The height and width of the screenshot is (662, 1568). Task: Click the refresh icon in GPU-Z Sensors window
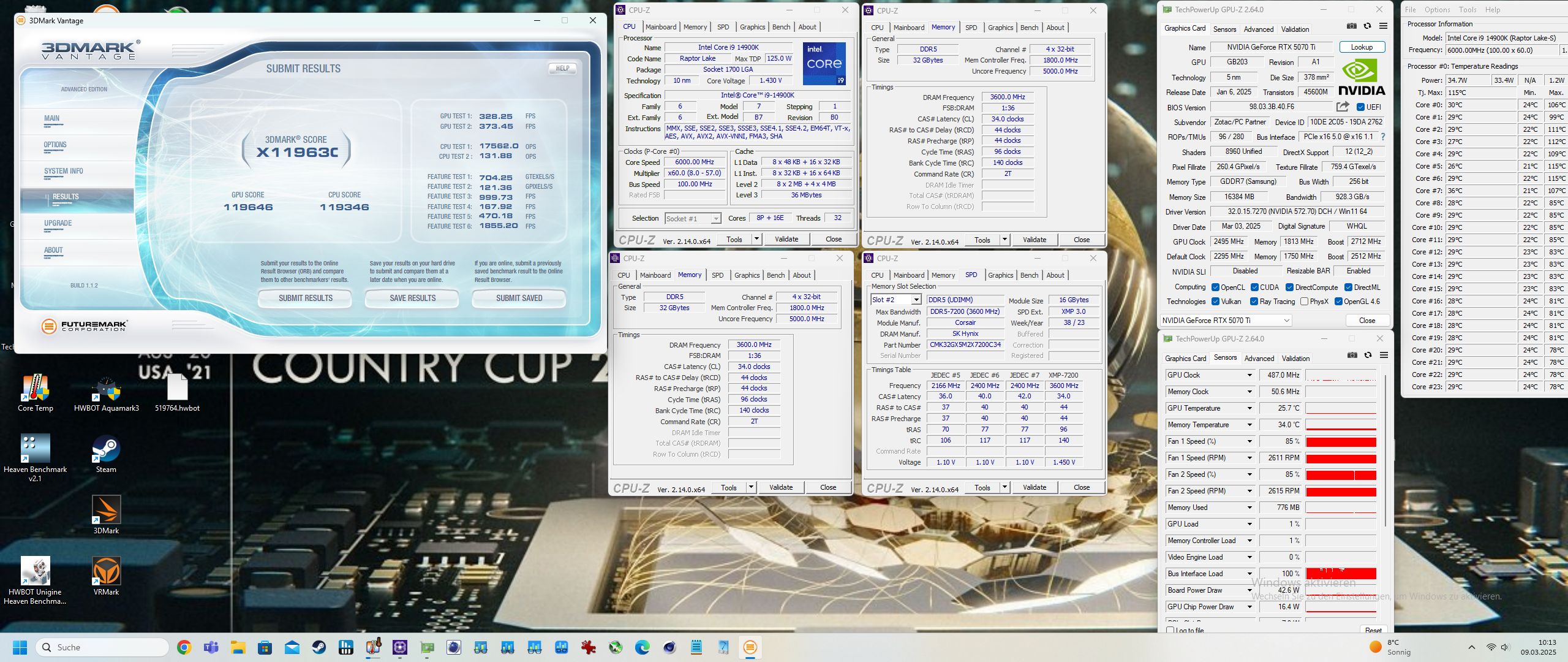pyautogui.click(x=1368, y=356)
